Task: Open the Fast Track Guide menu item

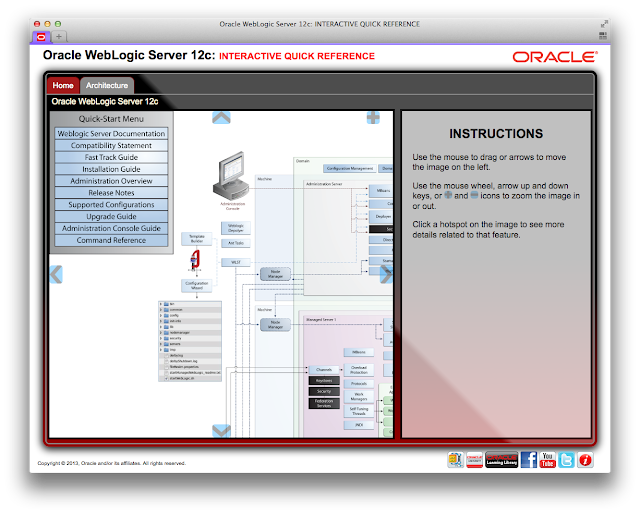Action: point(111,157)
